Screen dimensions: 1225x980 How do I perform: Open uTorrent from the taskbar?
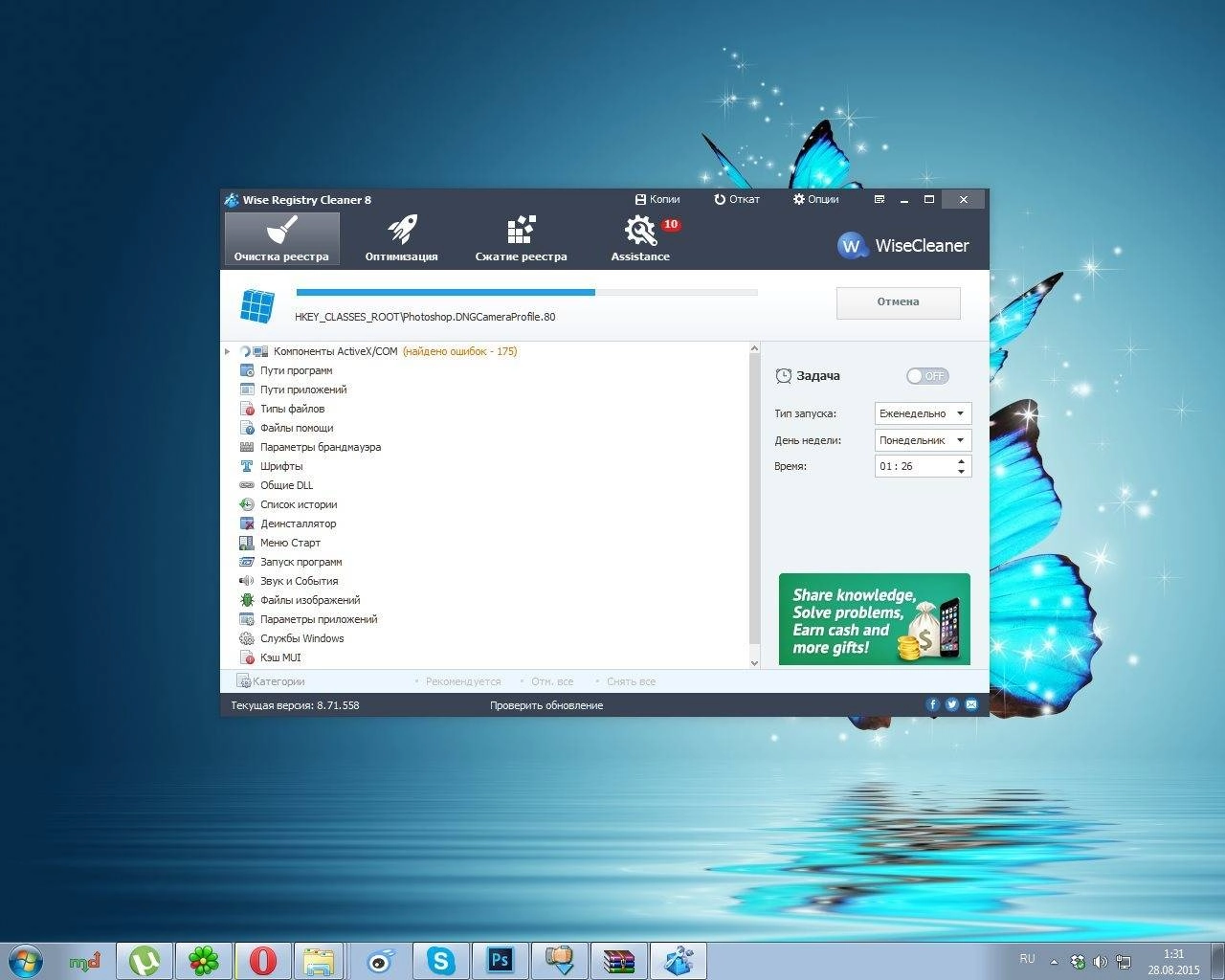click(145, 961)
